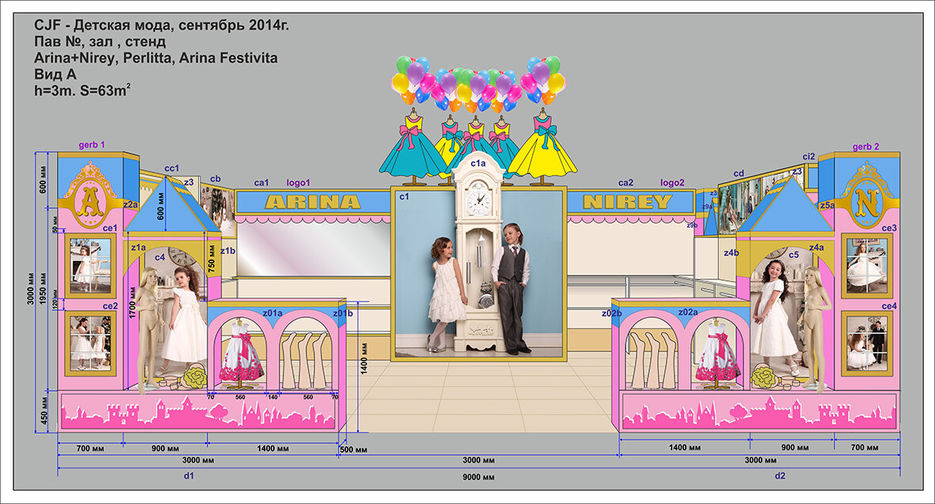Screen dimensions: 935x504
Task: Click the 'c1a' label above the clock
Action: (478, 162)
